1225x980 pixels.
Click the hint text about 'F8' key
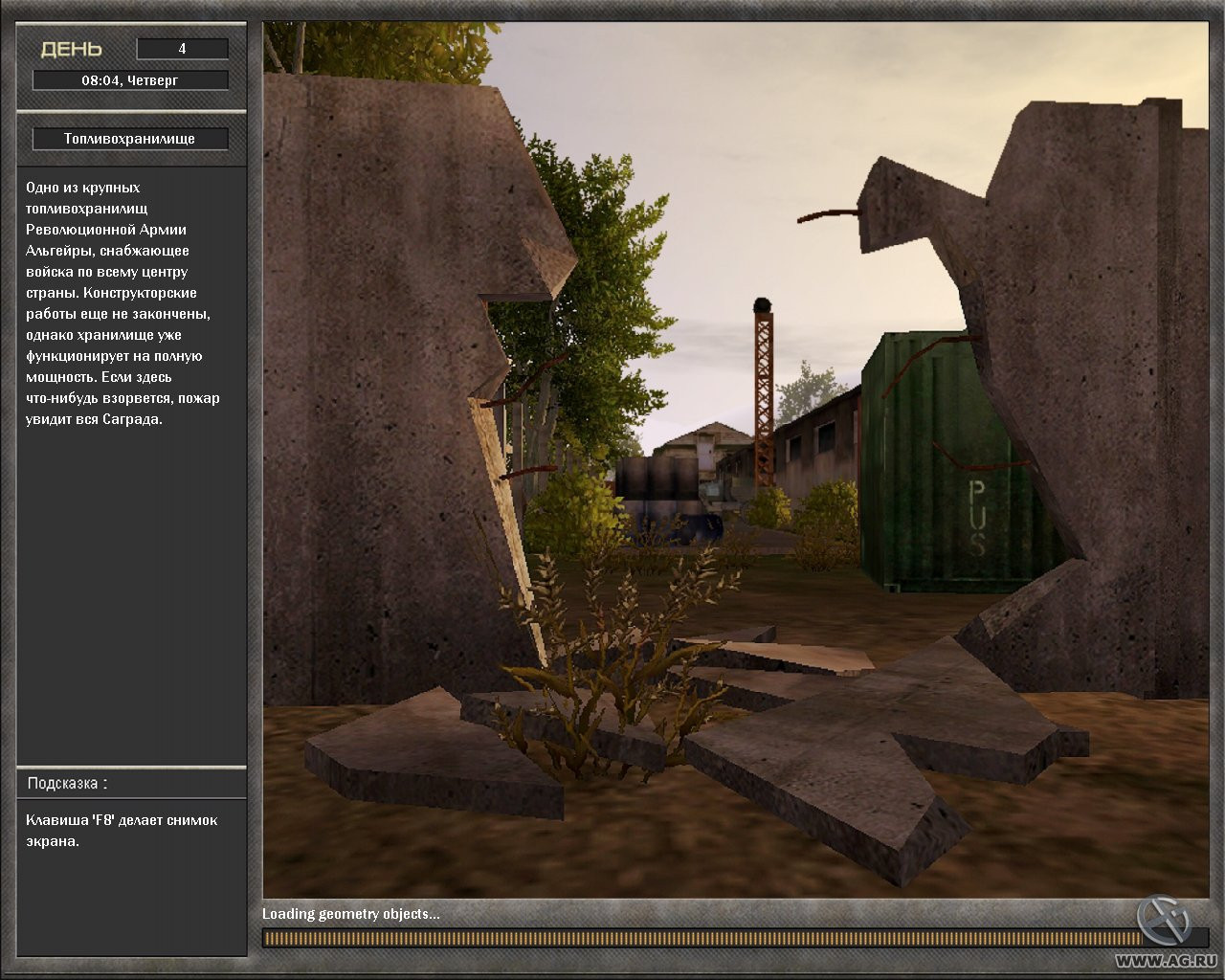pos(122,831)
